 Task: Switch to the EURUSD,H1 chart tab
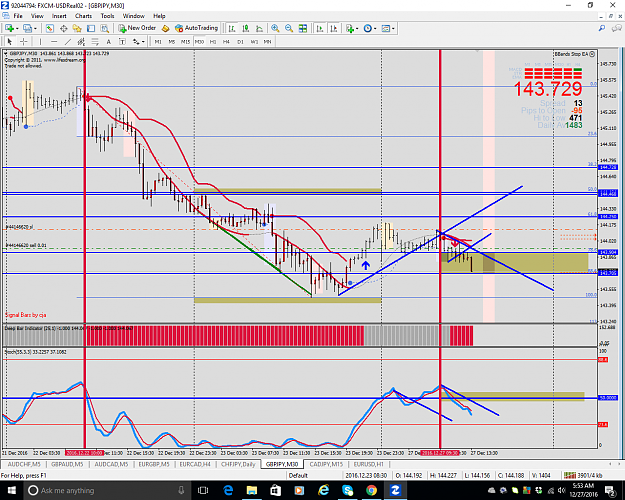(369, 464)
